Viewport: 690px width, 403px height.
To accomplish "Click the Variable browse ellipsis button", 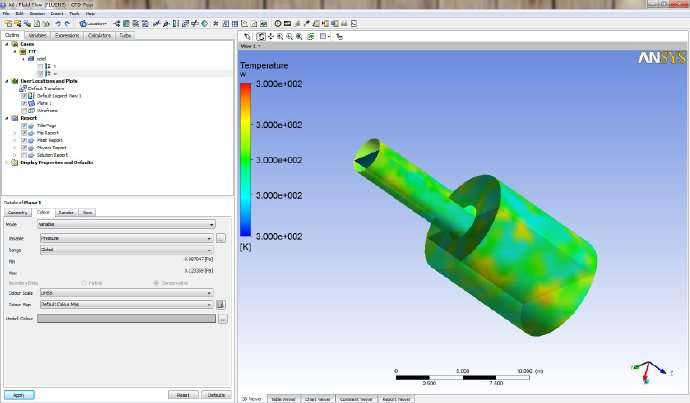I will [221, 239].
